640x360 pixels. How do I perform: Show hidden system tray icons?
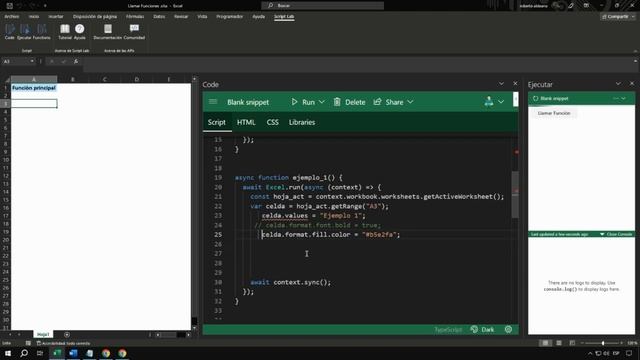coord(589,353)
